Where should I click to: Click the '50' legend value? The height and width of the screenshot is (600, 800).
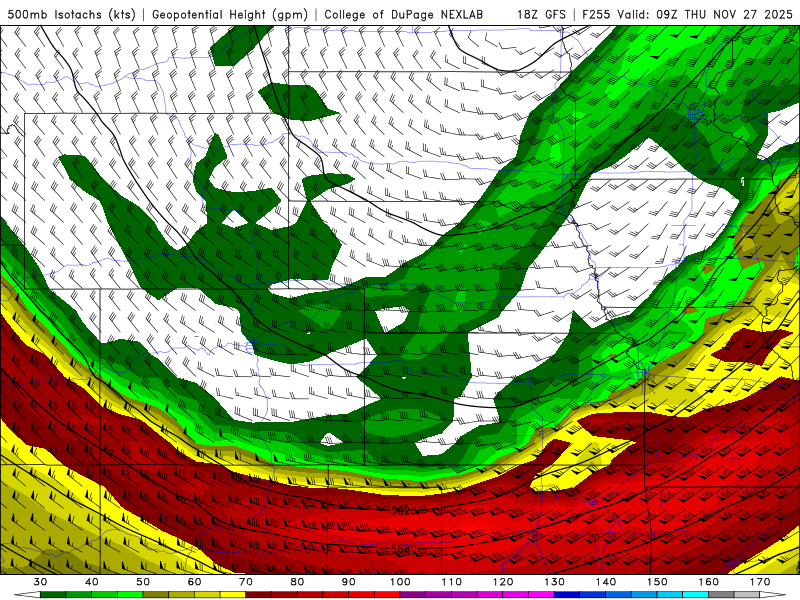(143, 582)
